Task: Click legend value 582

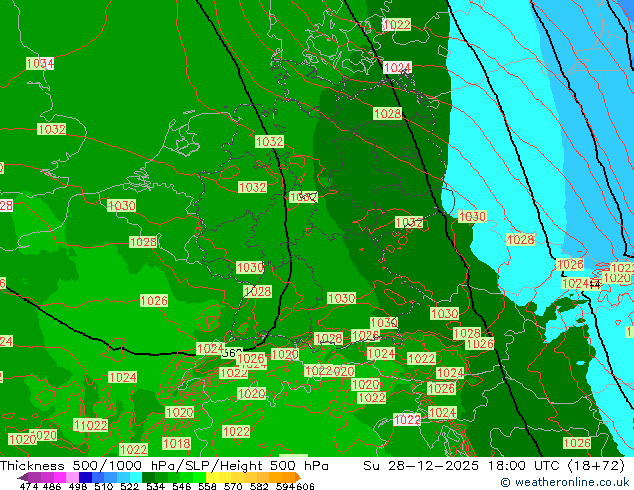Action: [x=259, y=486]
